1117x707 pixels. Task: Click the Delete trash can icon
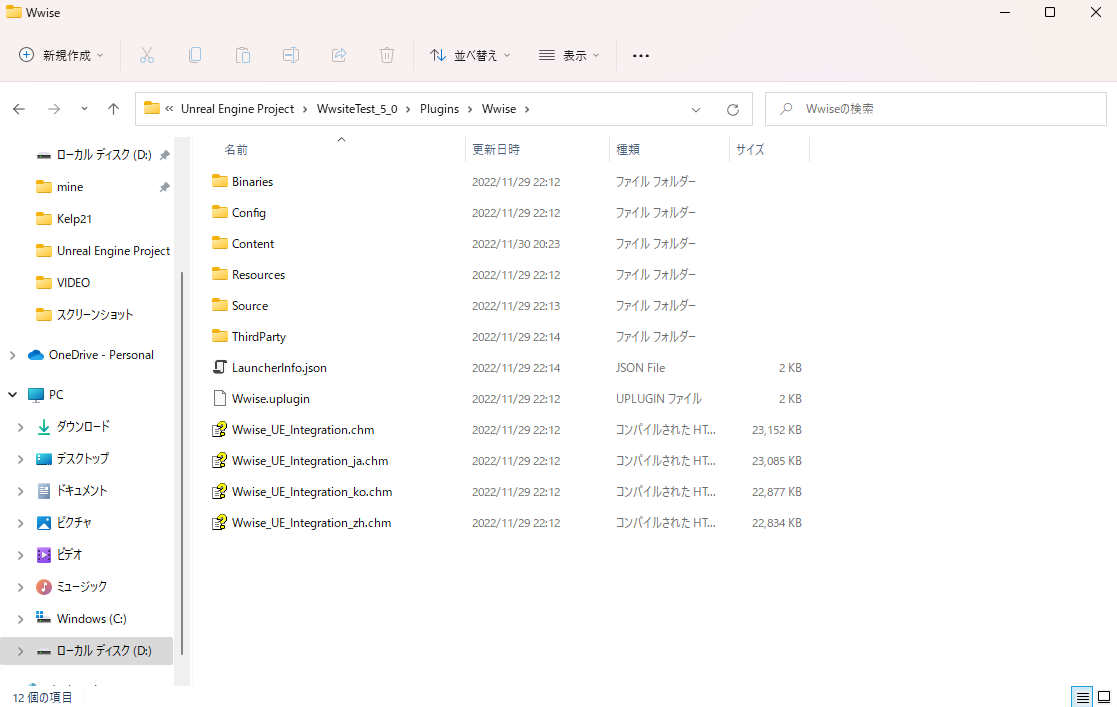tap(387, 55)
